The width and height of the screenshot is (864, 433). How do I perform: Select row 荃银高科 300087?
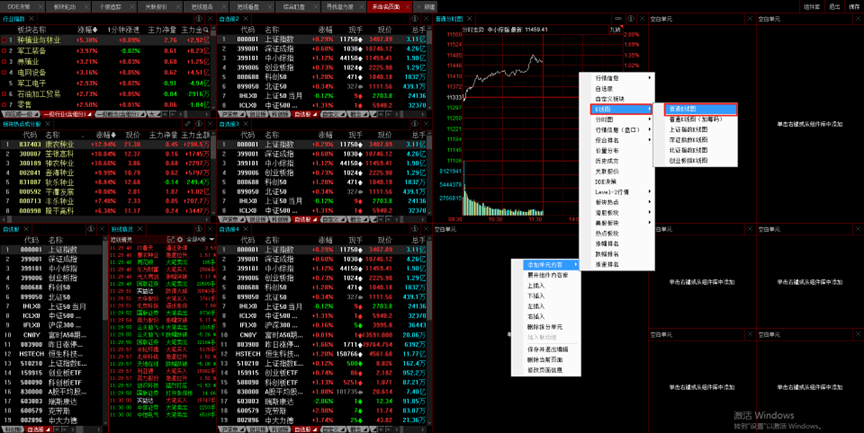[x=105, y=154]
